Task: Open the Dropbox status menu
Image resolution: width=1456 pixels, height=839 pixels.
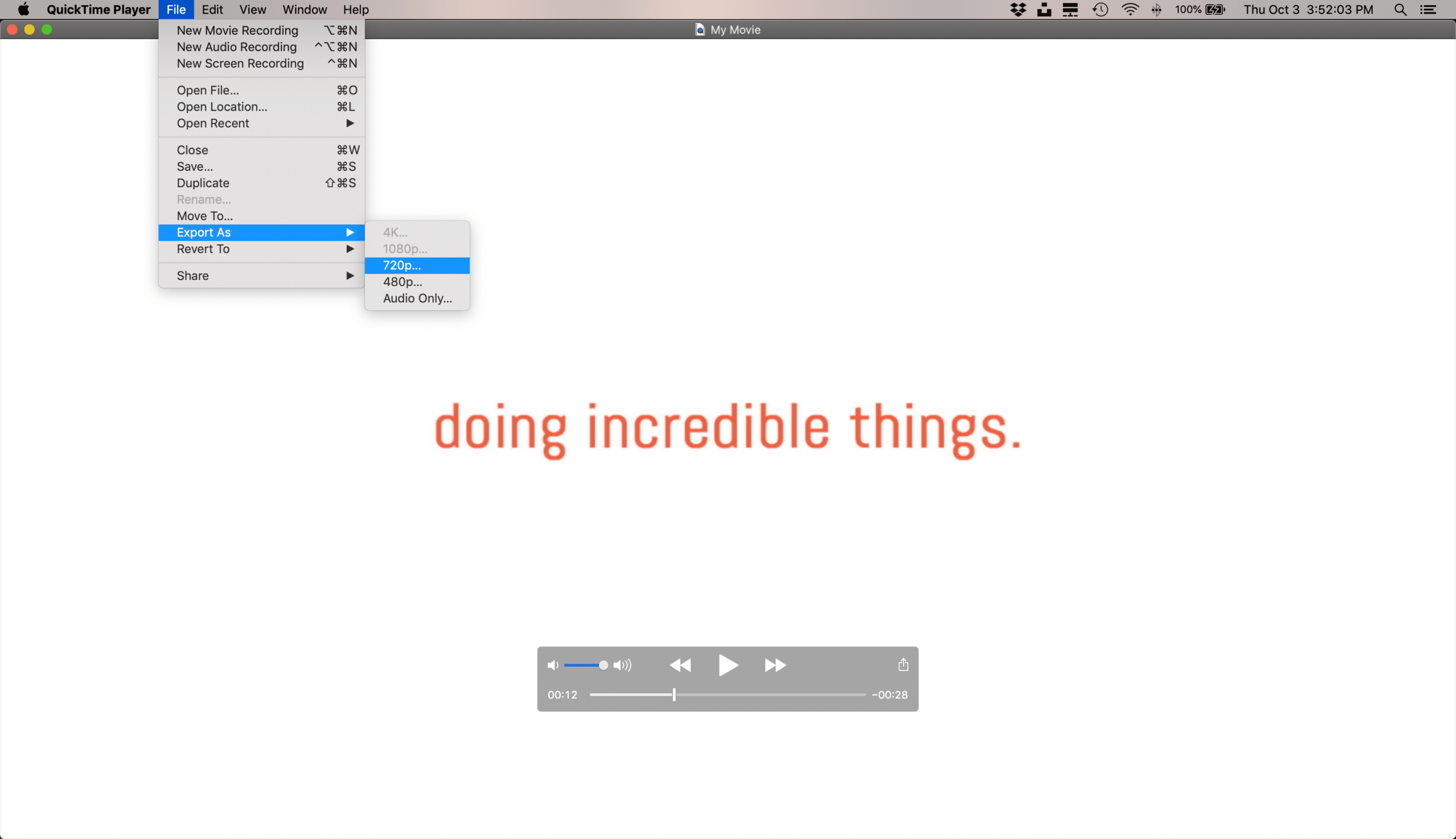Action: coord(1019,9)
